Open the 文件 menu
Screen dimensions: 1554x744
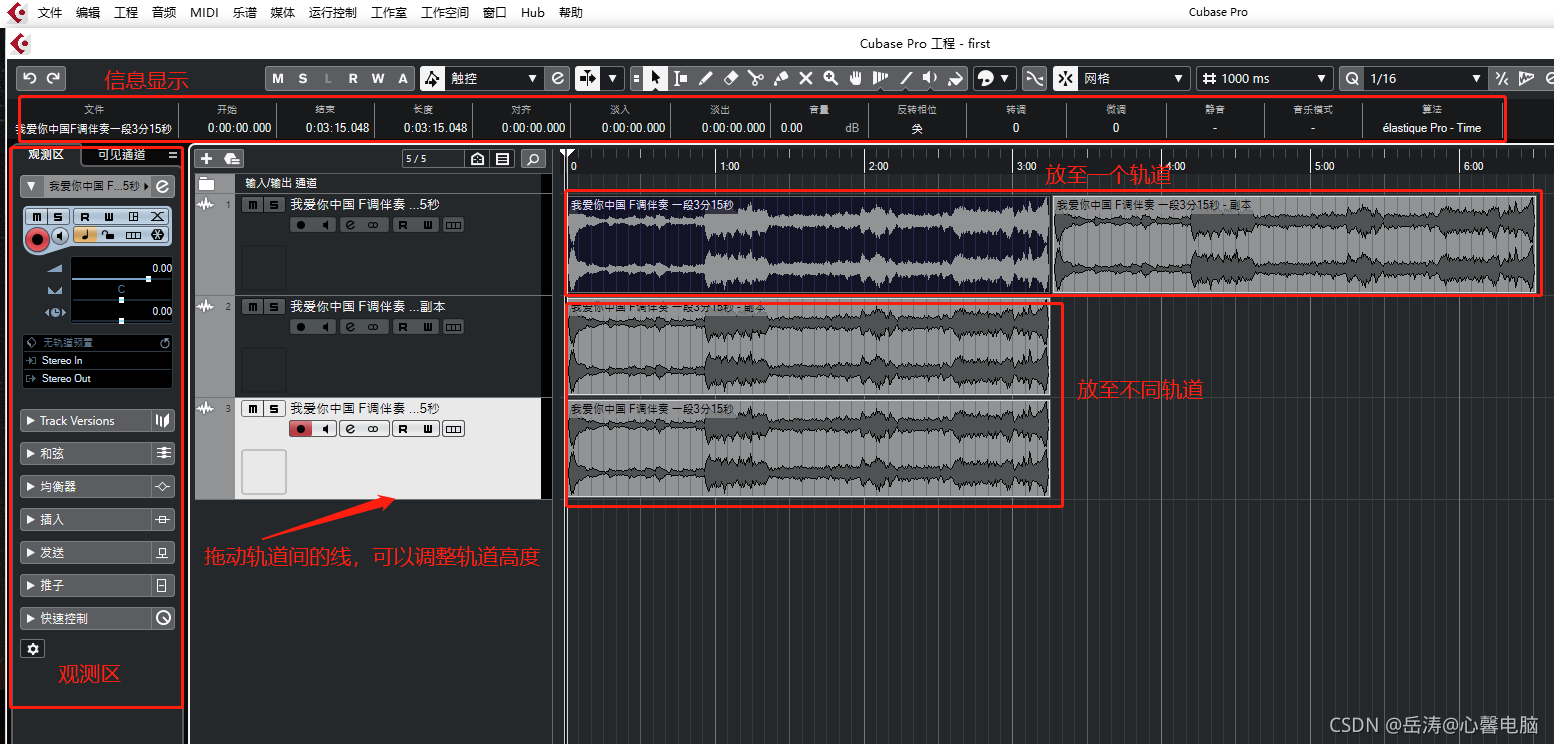point(50,13)
